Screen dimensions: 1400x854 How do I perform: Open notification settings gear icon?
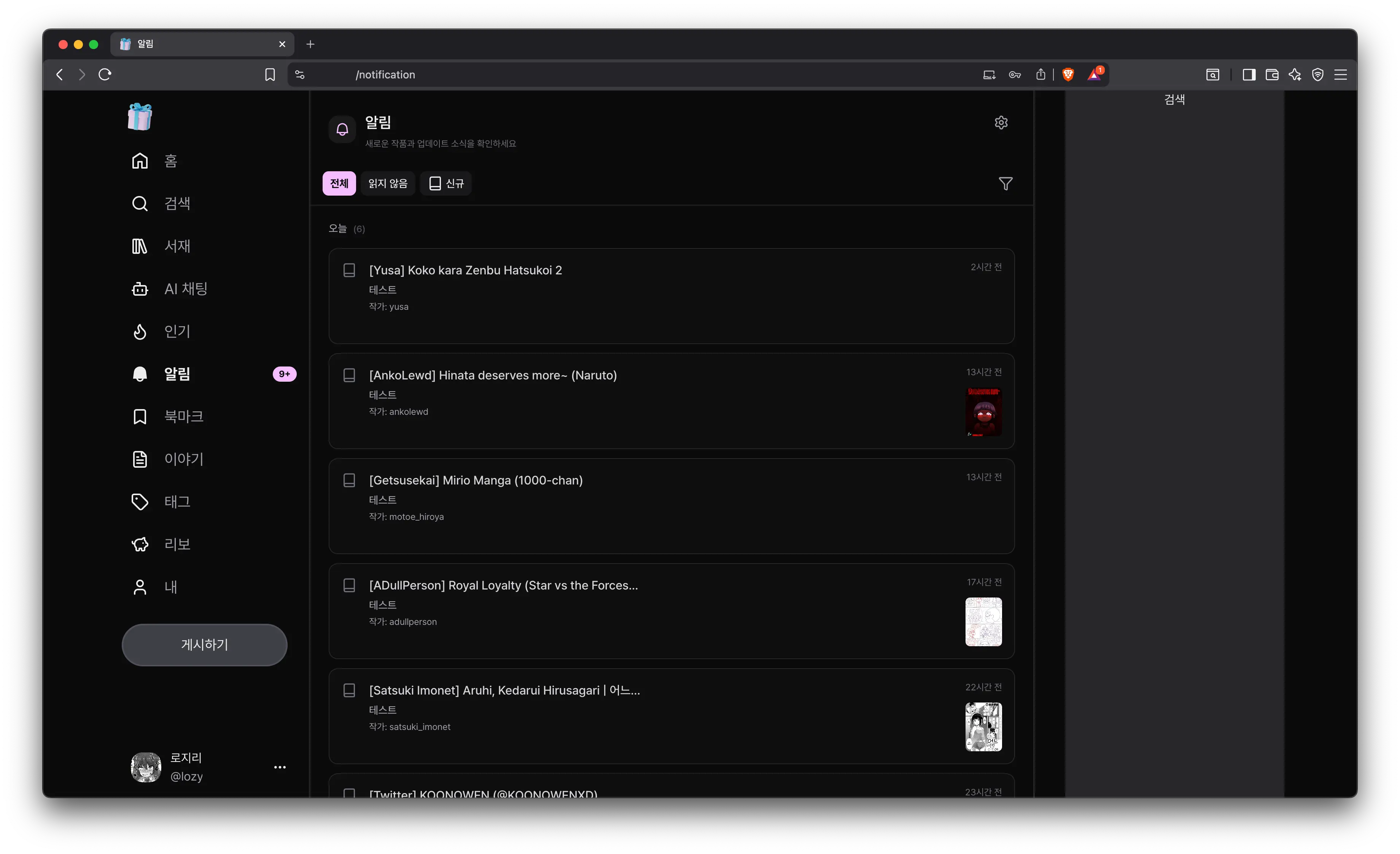(x=1001, y=123)
